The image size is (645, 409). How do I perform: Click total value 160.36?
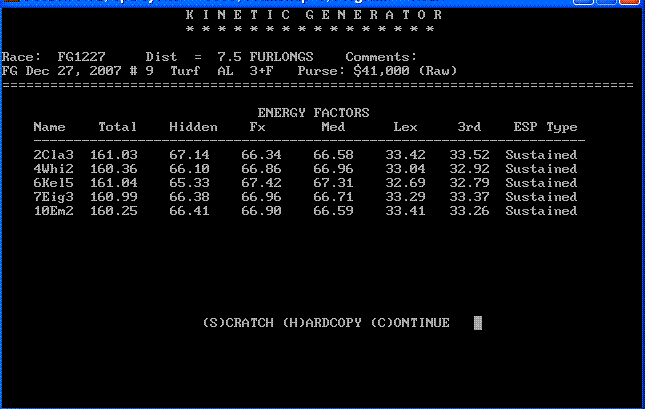(x=114, y=169)
